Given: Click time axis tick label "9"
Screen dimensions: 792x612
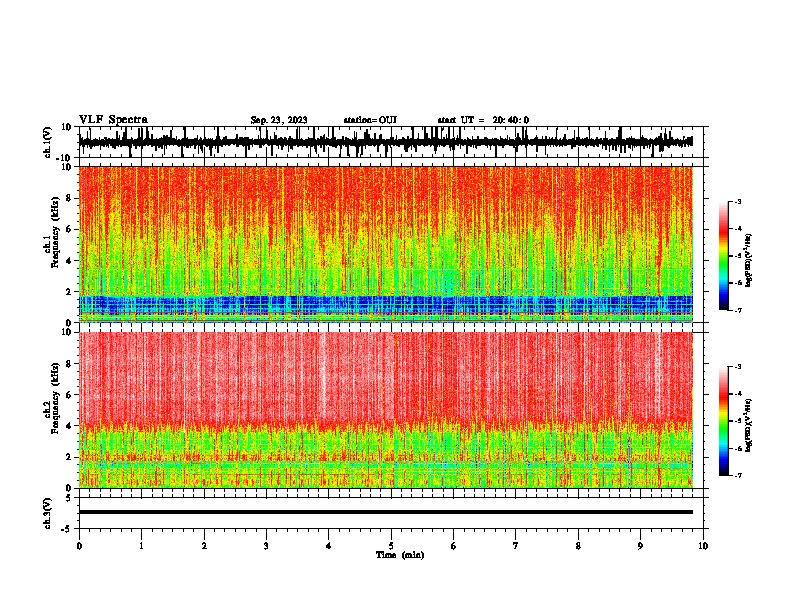Looking at the screenshot, I should click(x=640, y=546).
